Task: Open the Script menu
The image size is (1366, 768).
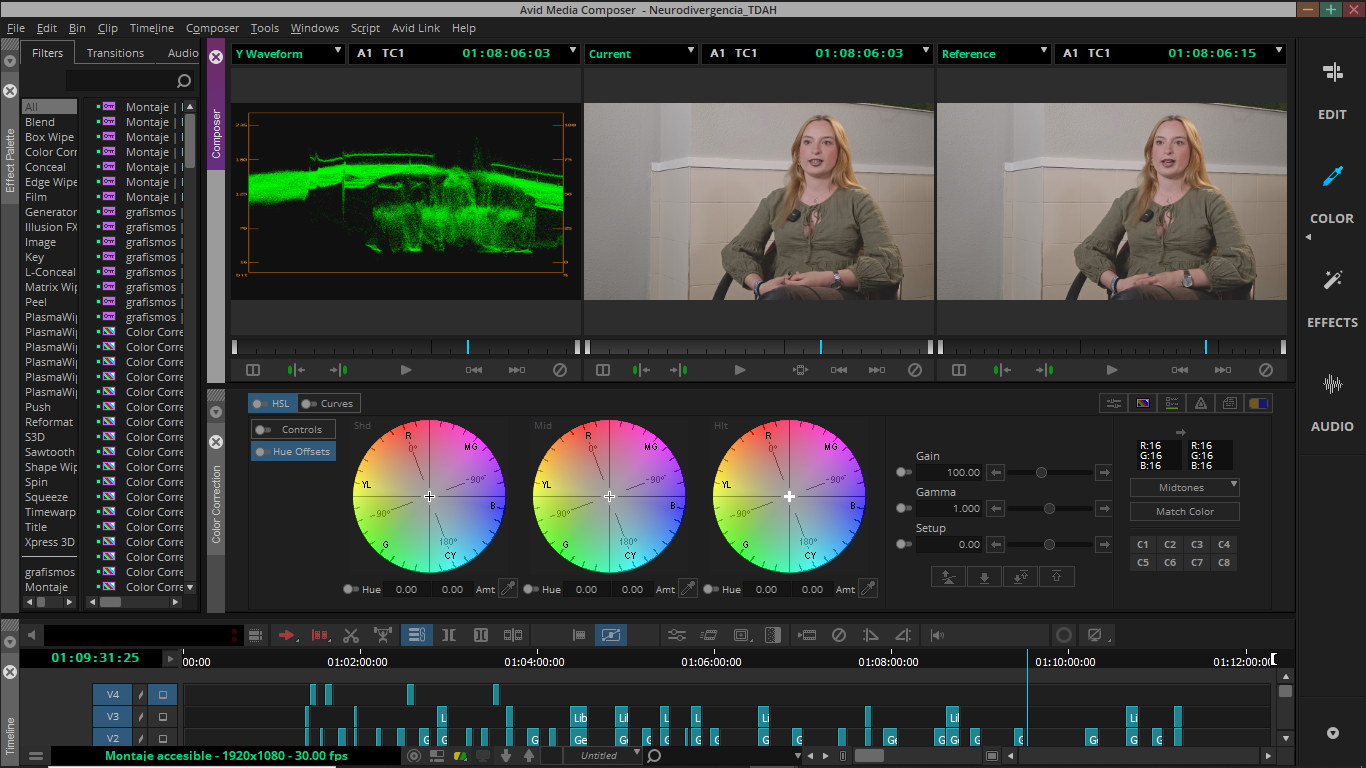Action: tap(365, 28)
